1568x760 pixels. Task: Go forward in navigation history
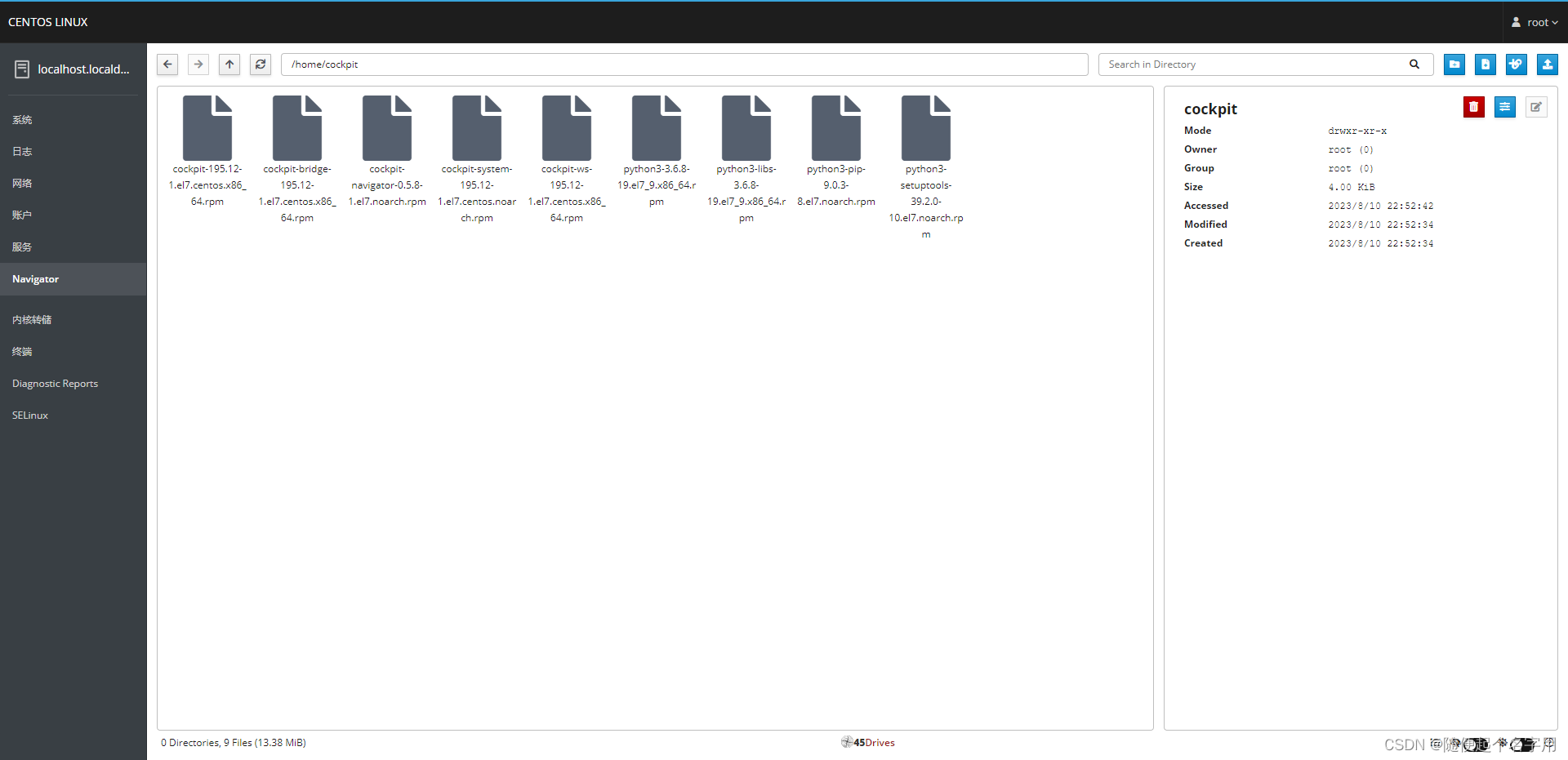198,64
